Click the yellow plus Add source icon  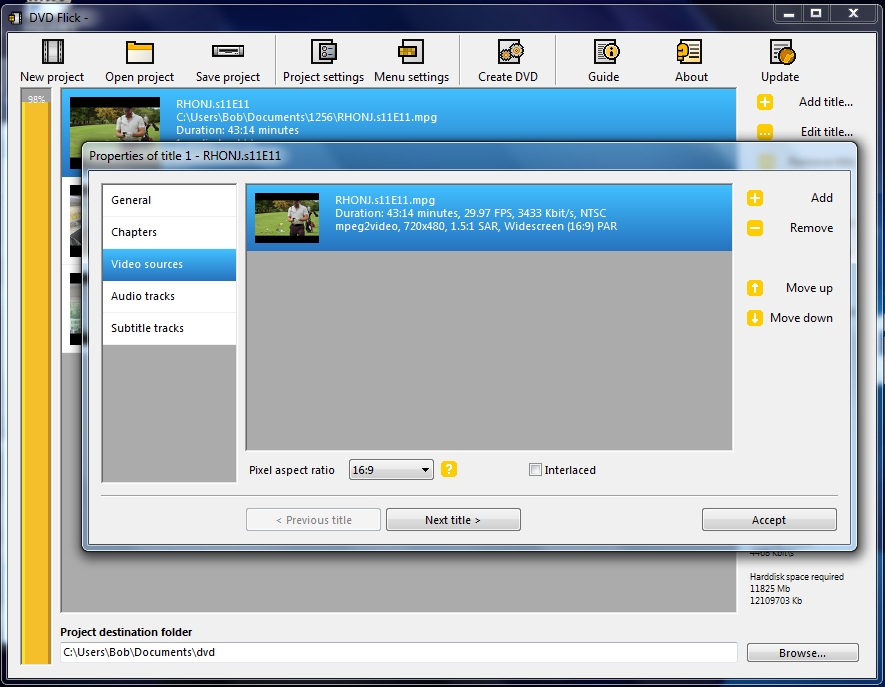pos(755,198)
